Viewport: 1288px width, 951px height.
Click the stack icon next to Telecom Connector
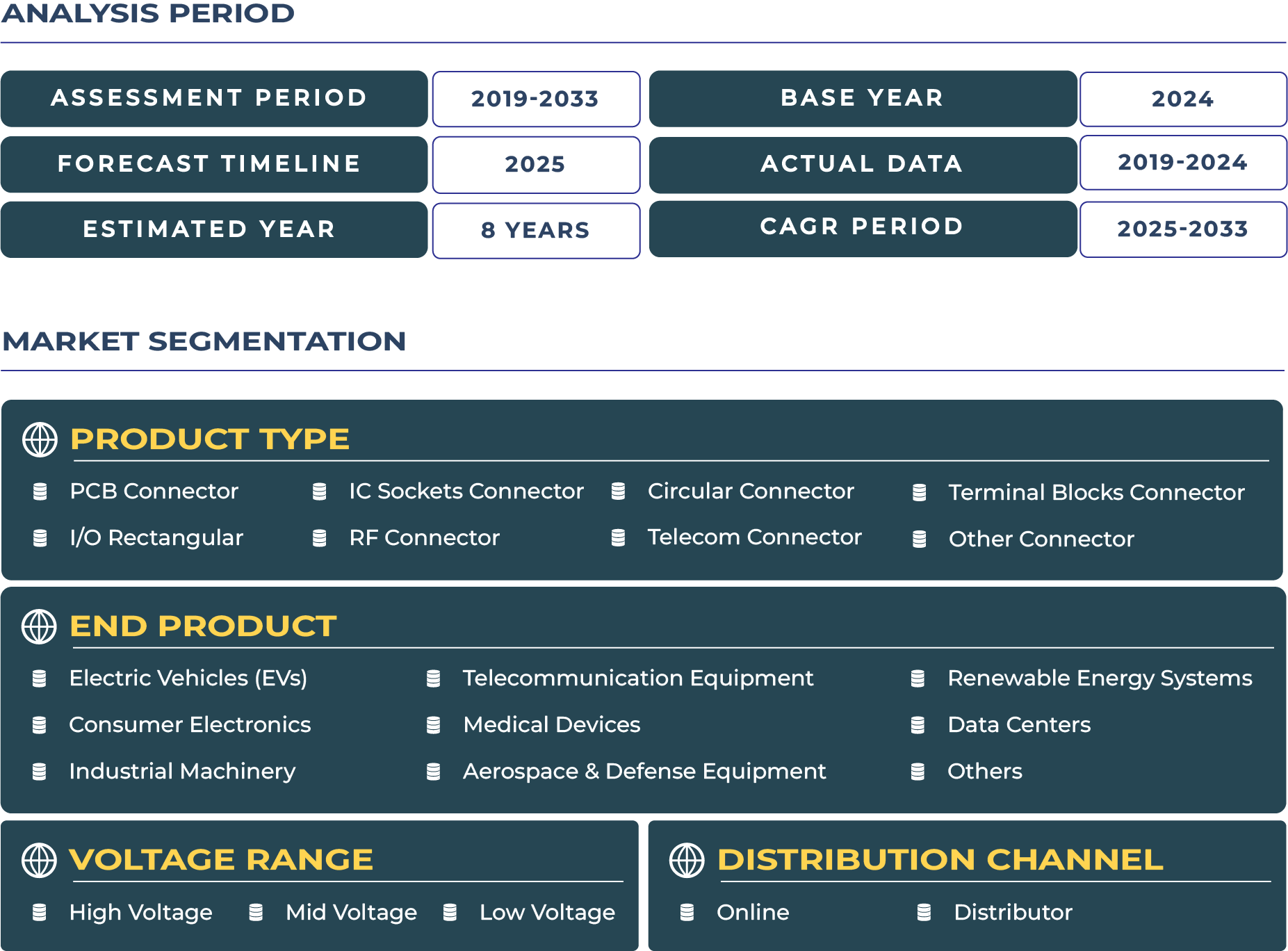618,537
